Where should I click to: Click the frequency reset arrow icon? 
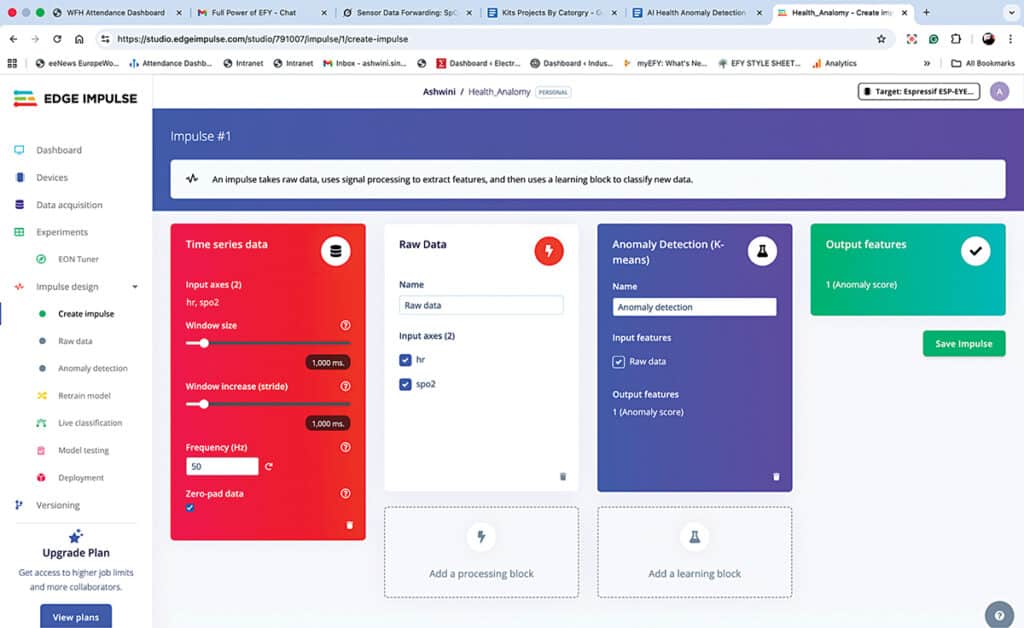269,466
